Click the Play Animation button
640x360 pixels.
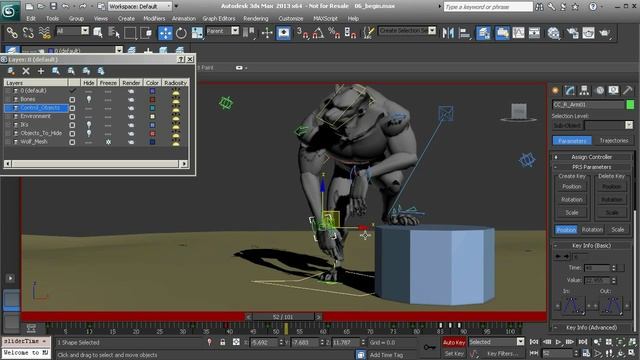tap(558, 342)
